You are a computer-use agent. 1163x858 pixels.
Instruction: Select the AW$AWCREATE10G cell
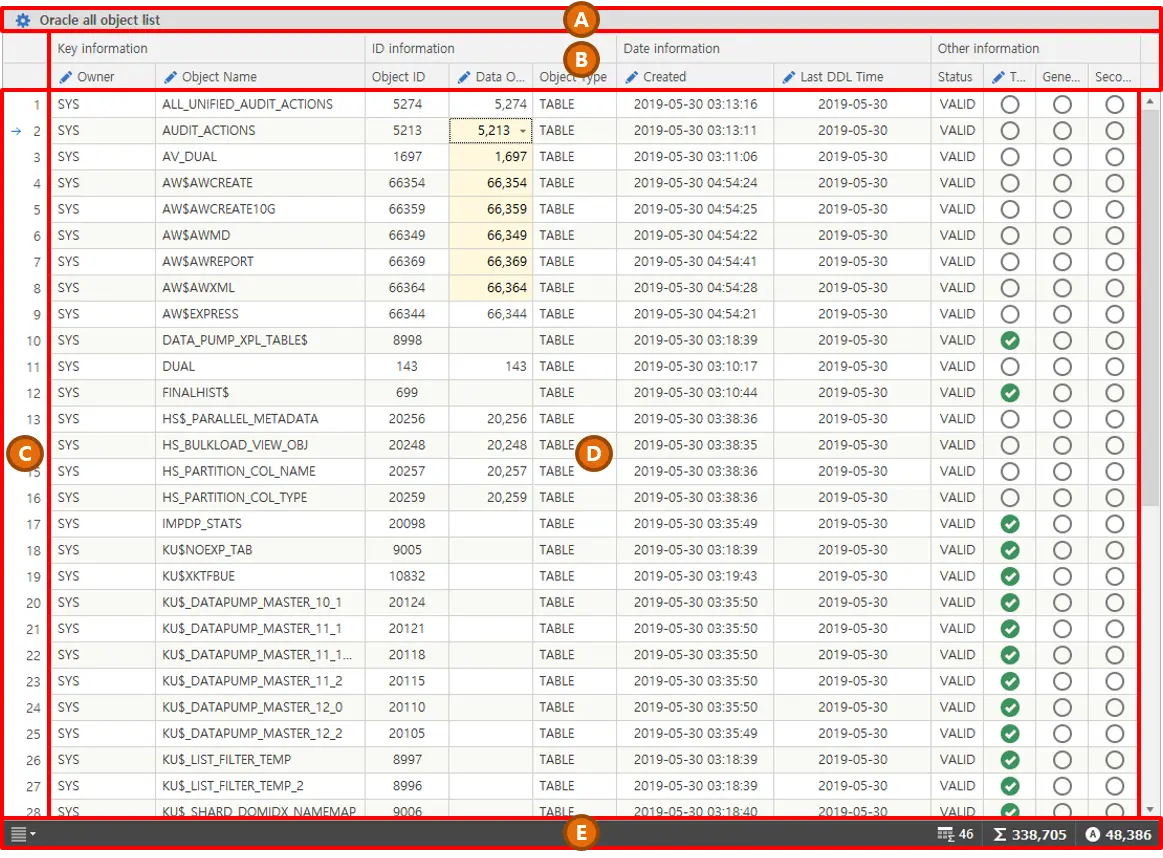(260, 209)
